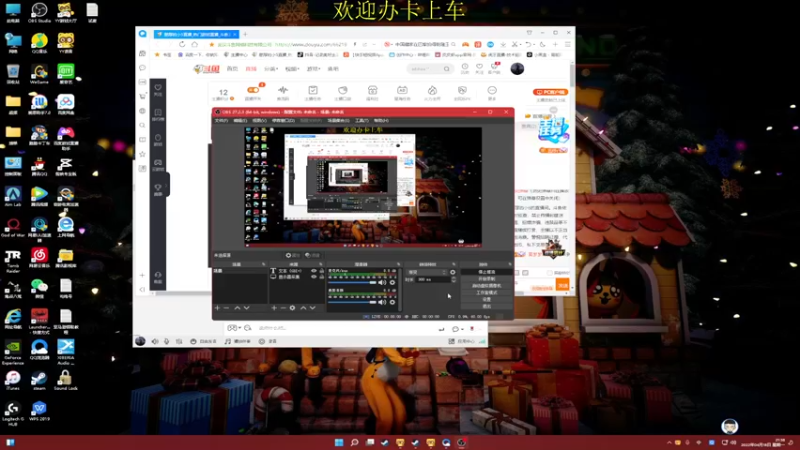Open the taskbar search icon

pos(354,442)
